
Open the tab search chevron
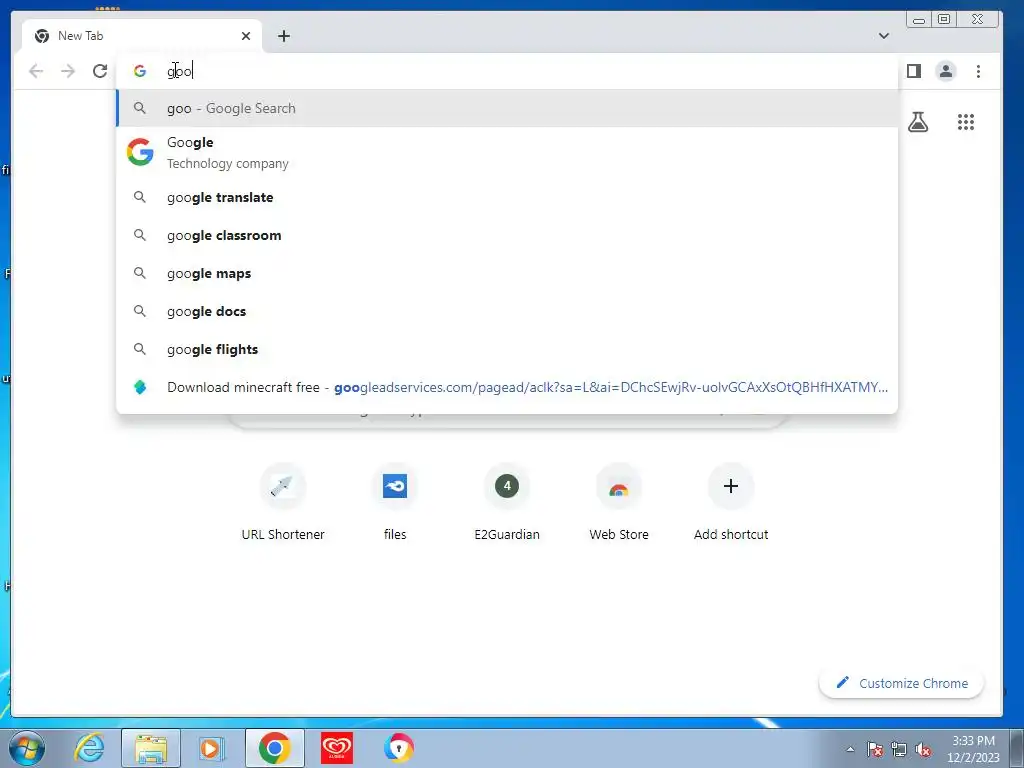884,36
